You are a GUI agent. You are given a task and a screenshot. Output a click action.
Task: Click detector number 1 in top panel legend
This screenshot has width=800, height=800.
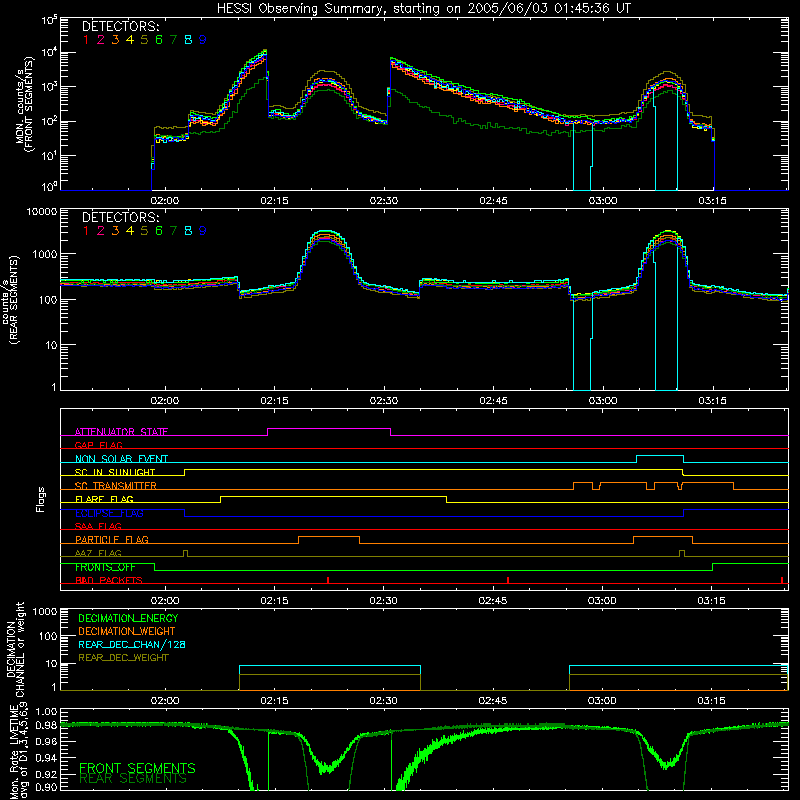coord(86,40)
